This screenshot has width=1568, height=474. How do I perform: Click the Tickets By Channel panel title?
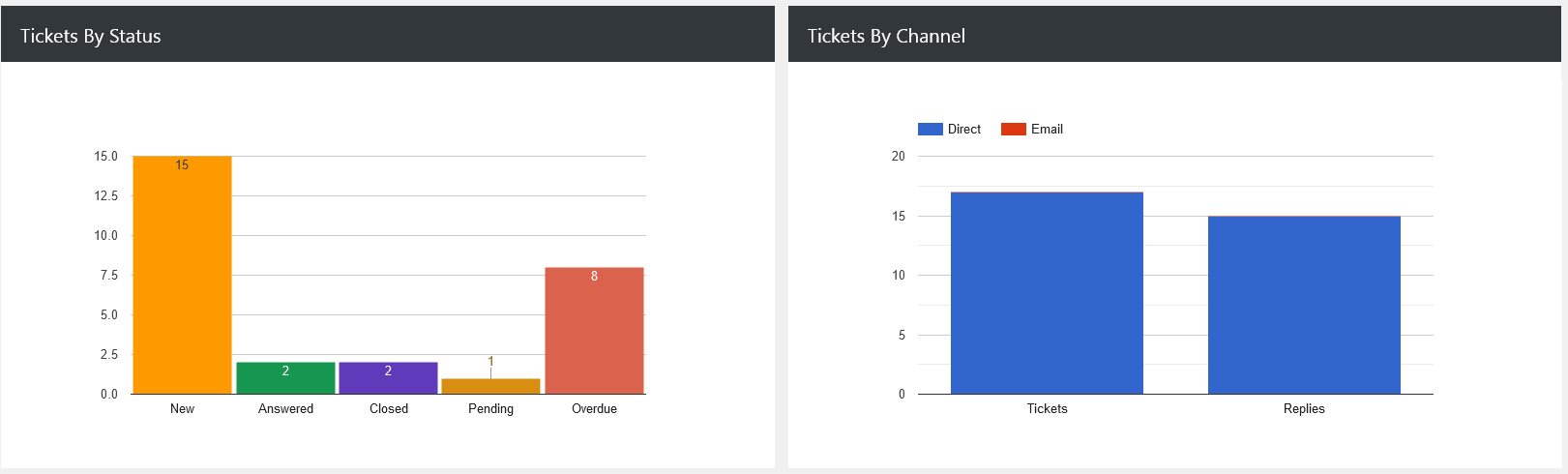coord(886,37)
